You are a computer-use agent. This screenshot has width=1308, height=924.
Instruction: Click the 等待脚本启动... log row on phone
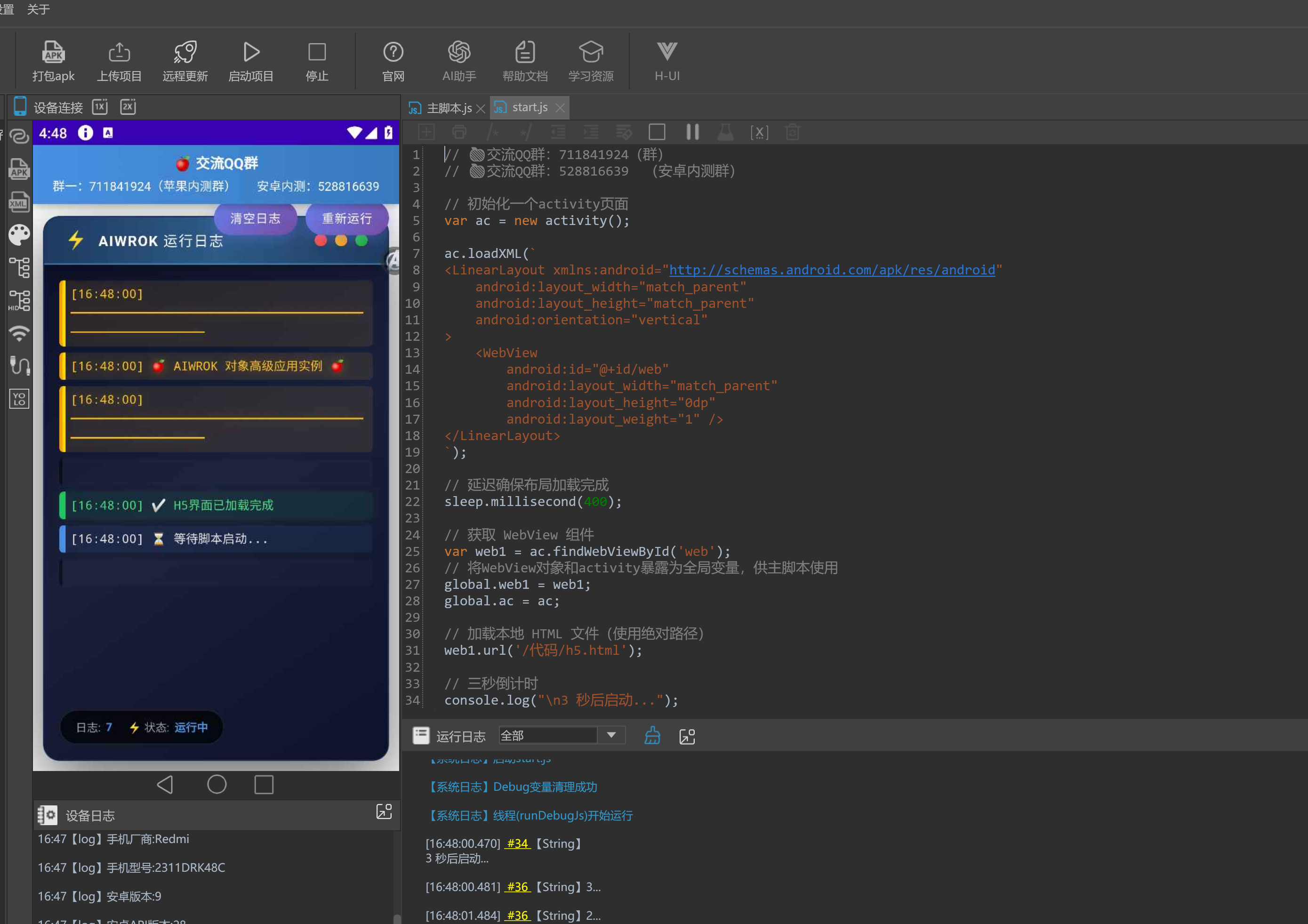(x=216, y=539)
